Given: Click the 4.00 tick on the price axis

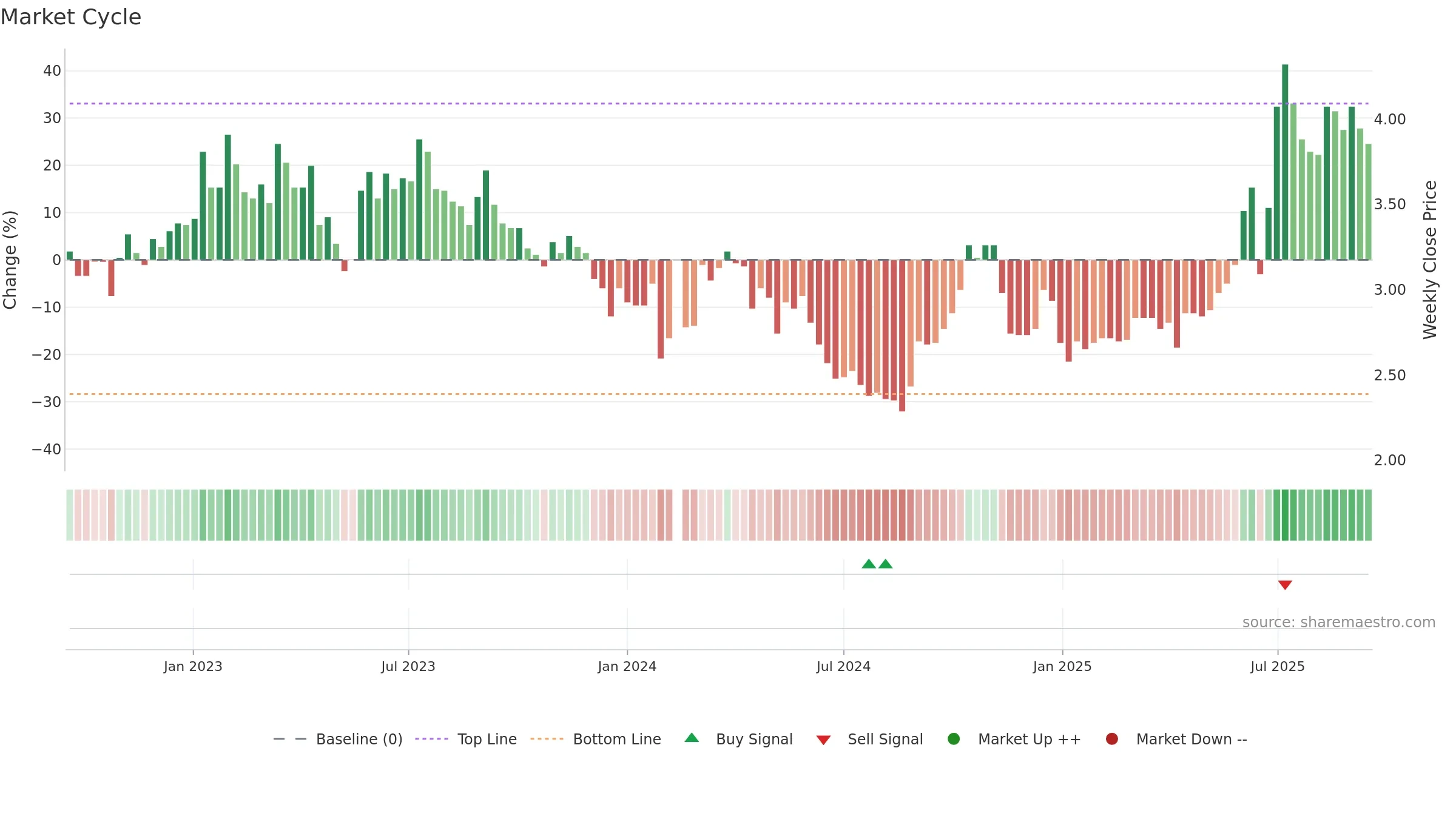Looking at the screenshot, I should (x=1390, y=119).
